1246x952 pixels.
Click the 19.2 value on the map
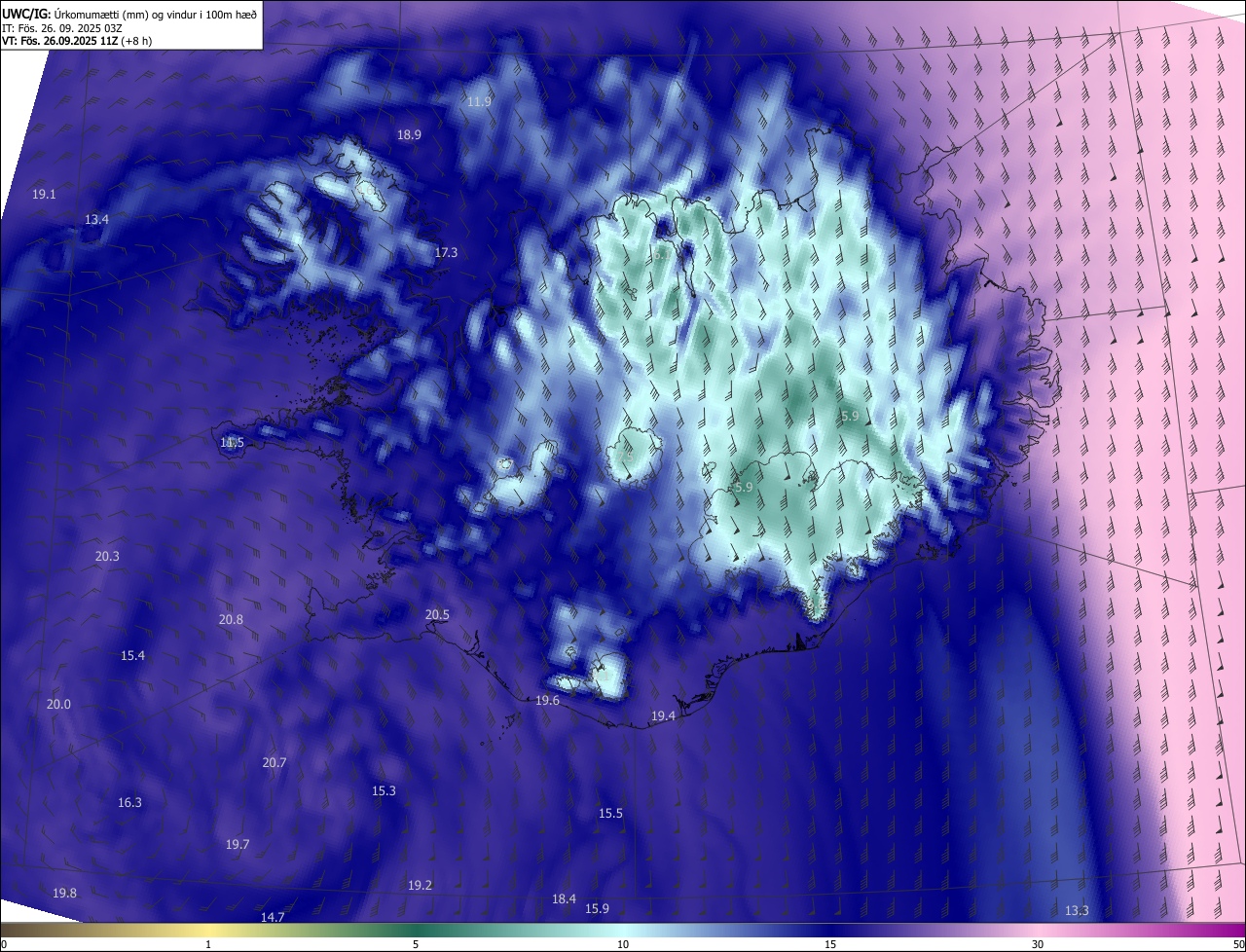point(420,886)
